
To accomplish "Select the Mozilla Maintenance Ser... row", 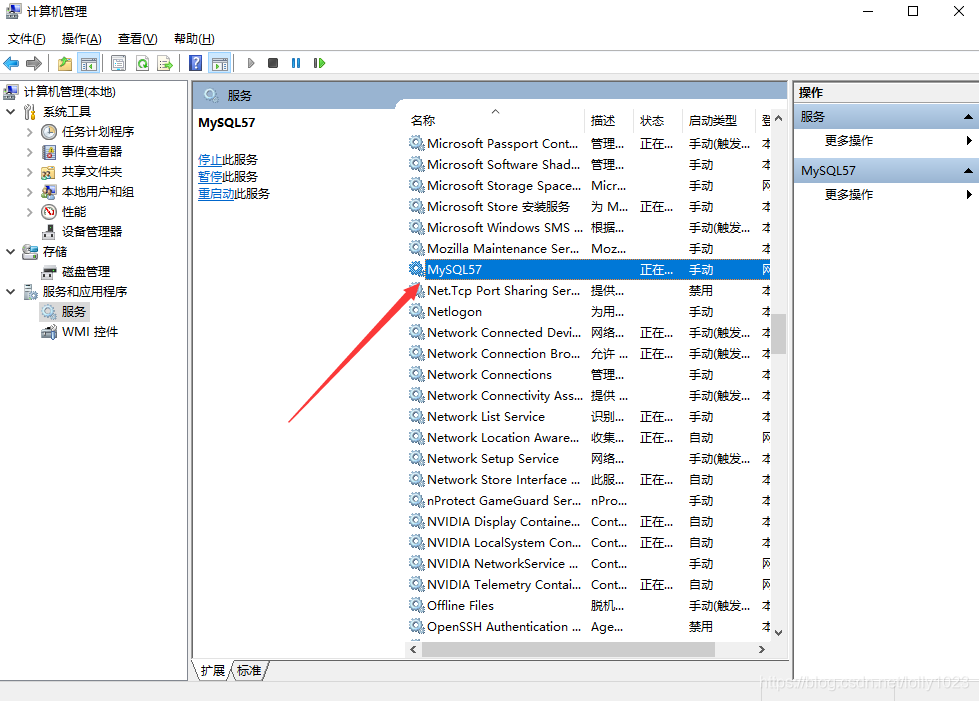I will click(589, 248).
